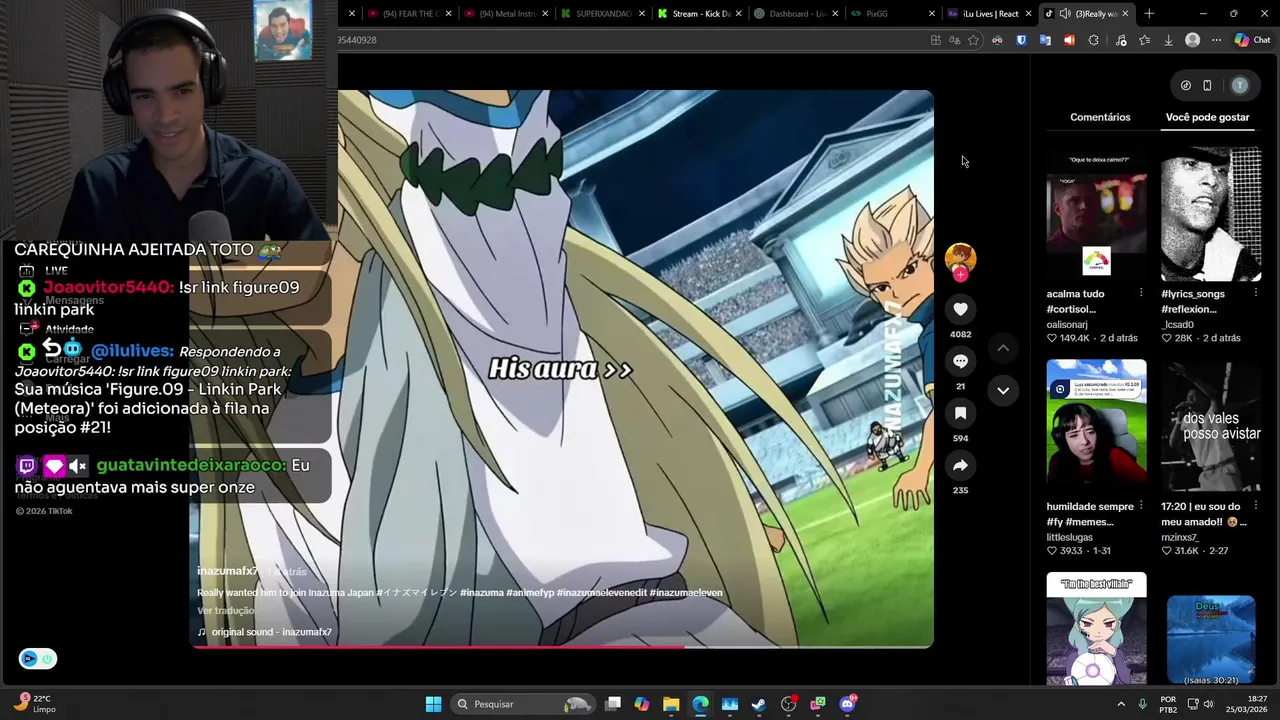Open the Copilot Chat button in Edge

coord(1252,40)
